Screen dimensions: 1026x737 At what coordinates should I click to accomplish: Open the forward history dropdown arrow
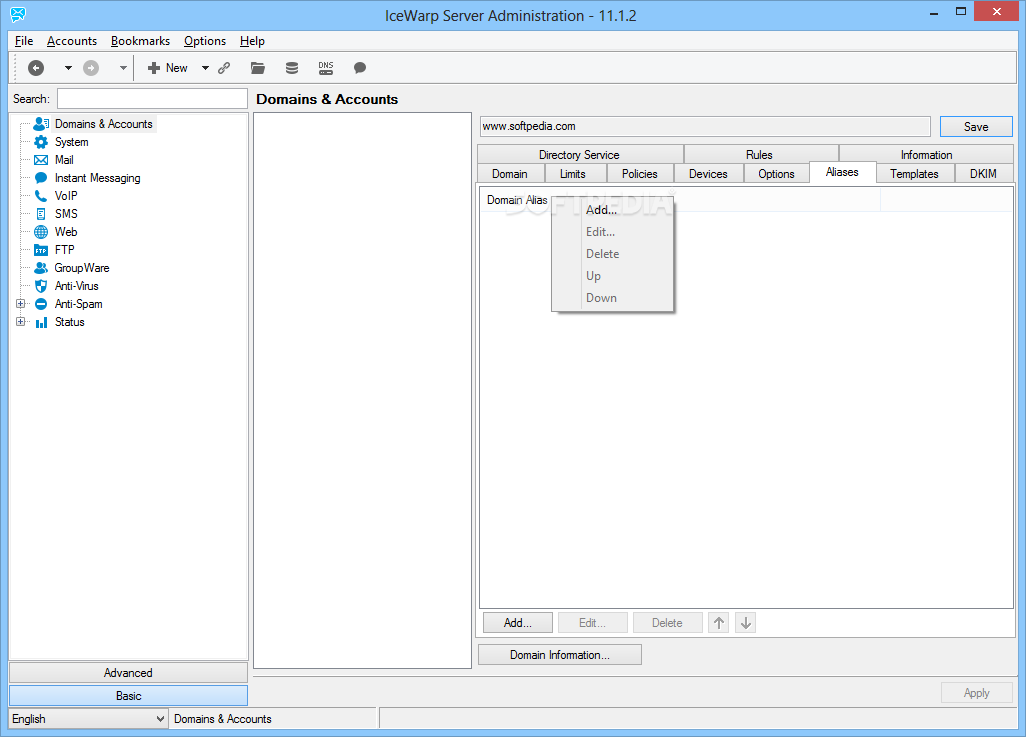[123, 67]
